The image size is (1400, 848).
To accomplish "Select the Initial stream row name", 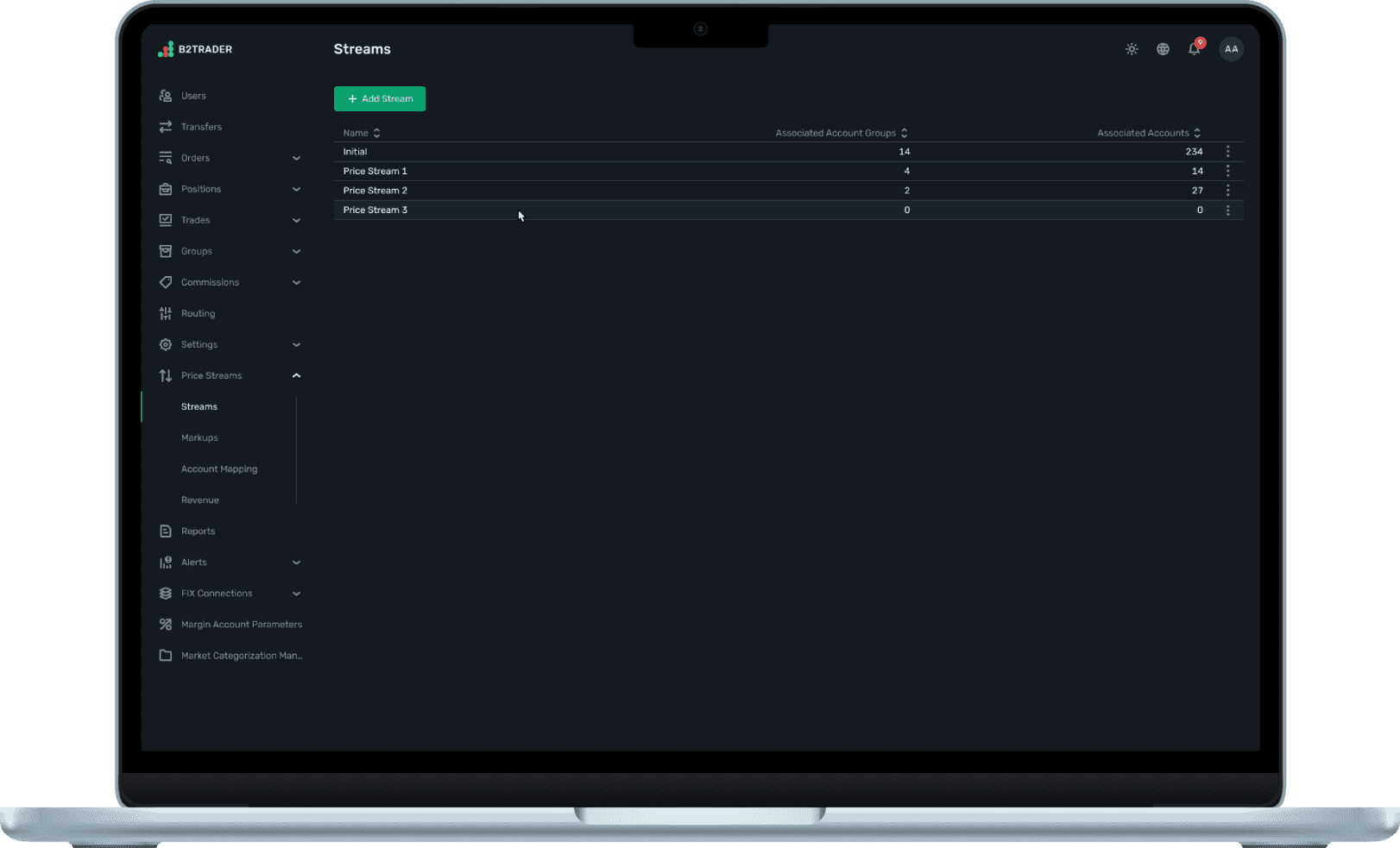I will pyautogui.click(x=355, y=151).
